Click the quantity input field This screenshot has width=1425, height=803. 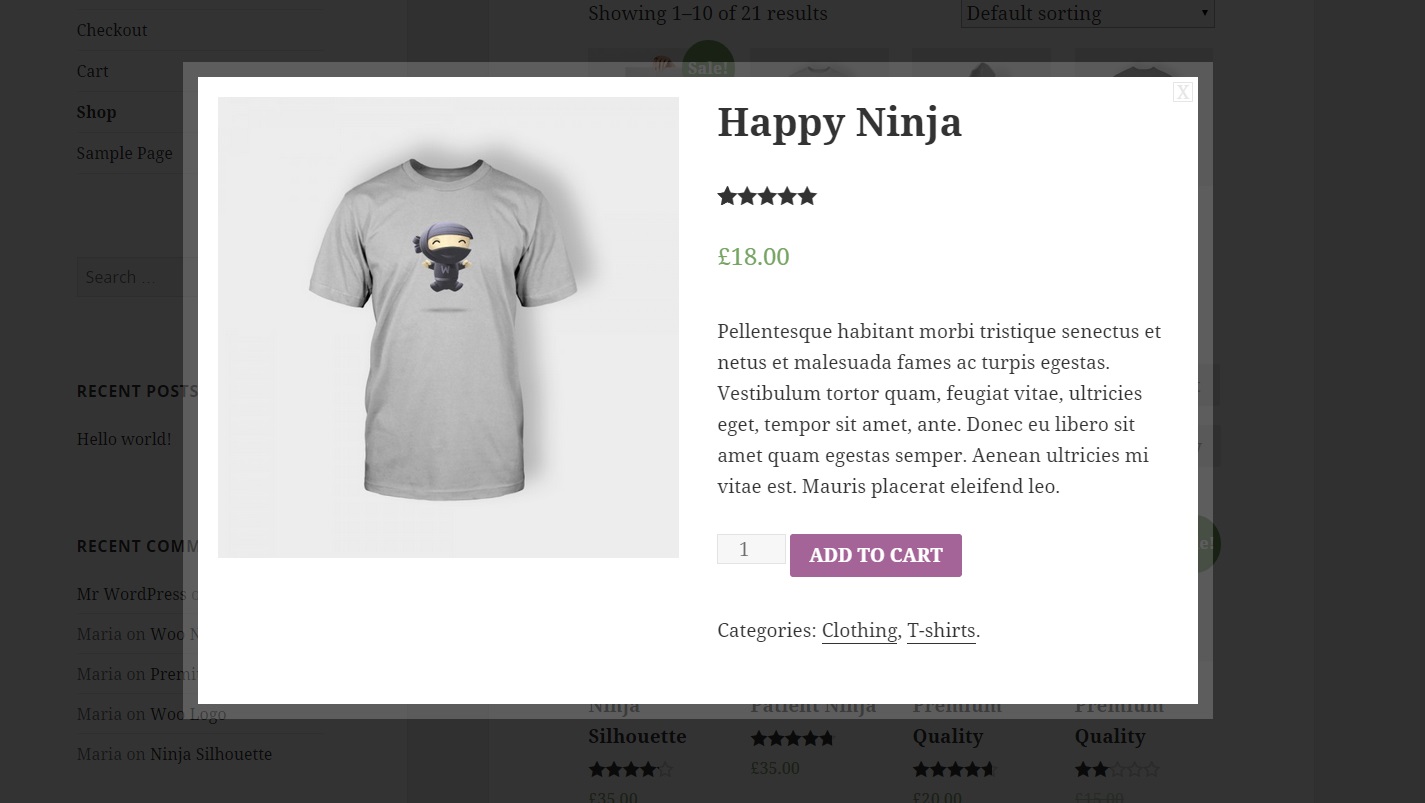coord(750,549)
